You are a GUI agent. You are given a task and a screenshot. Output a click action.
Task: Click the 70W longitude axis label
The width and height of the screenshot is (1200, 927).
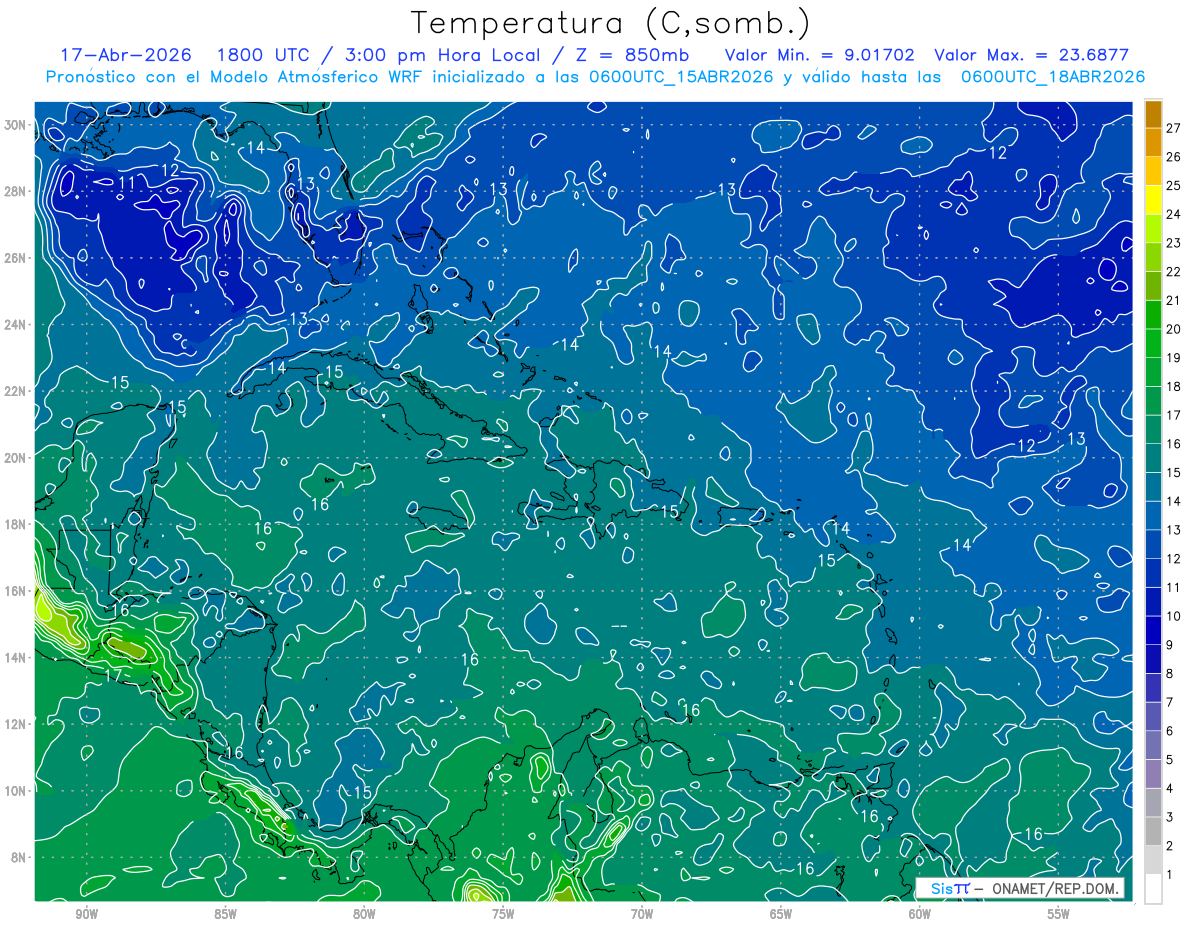641,914
